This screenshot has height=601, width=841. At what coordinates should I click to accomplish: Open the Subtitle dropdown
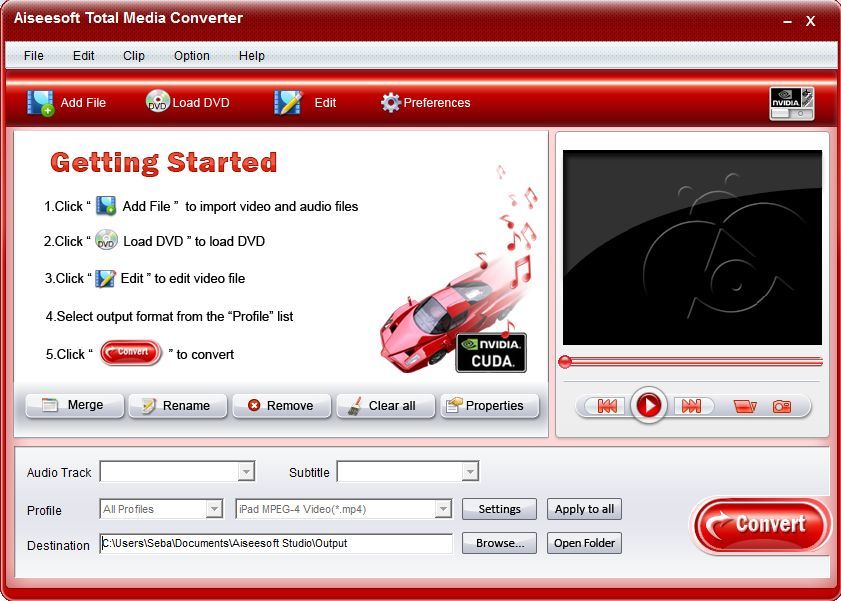point(470,471)
